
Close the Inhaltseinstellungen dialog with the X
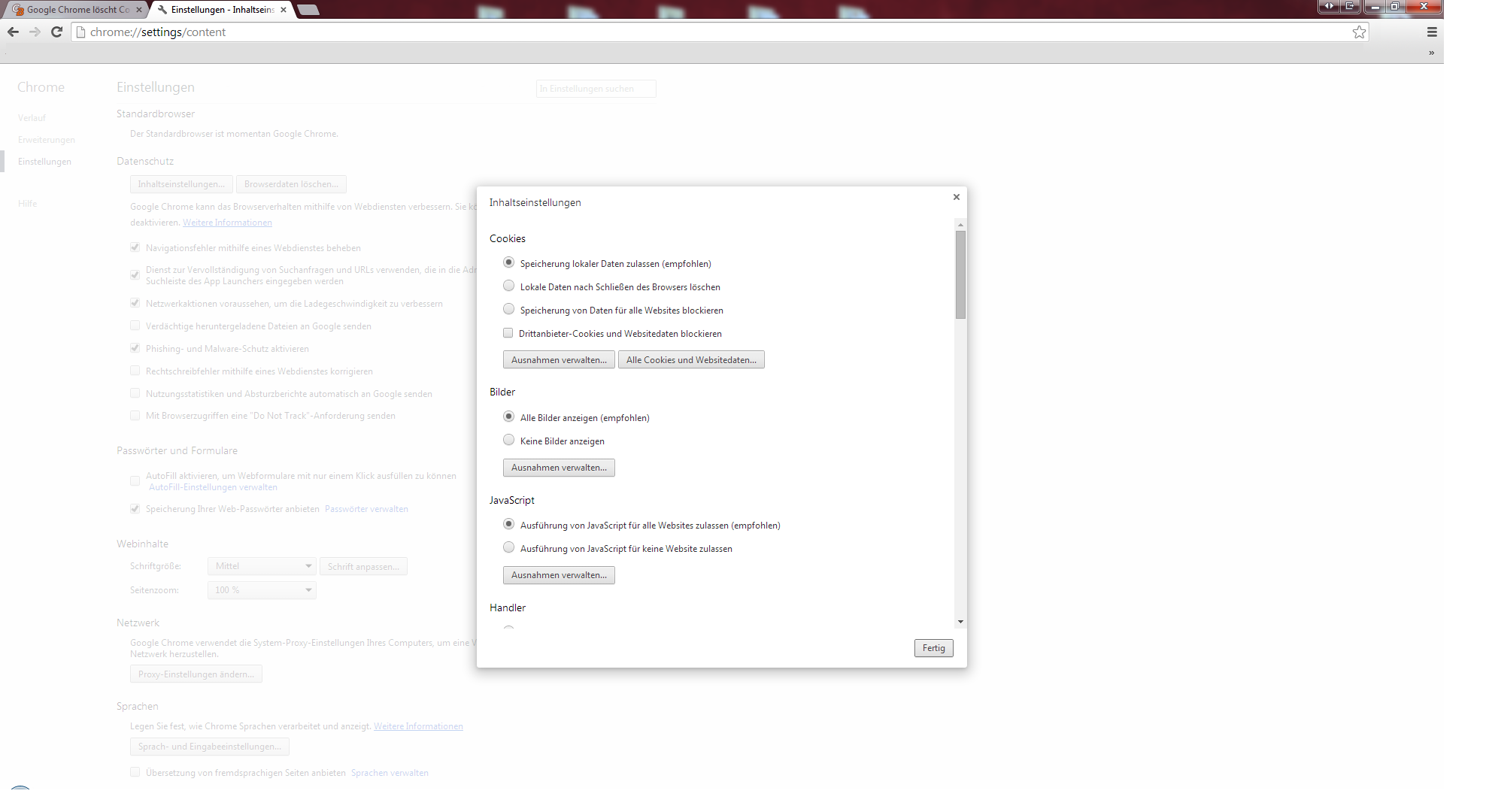click(957, 197)
